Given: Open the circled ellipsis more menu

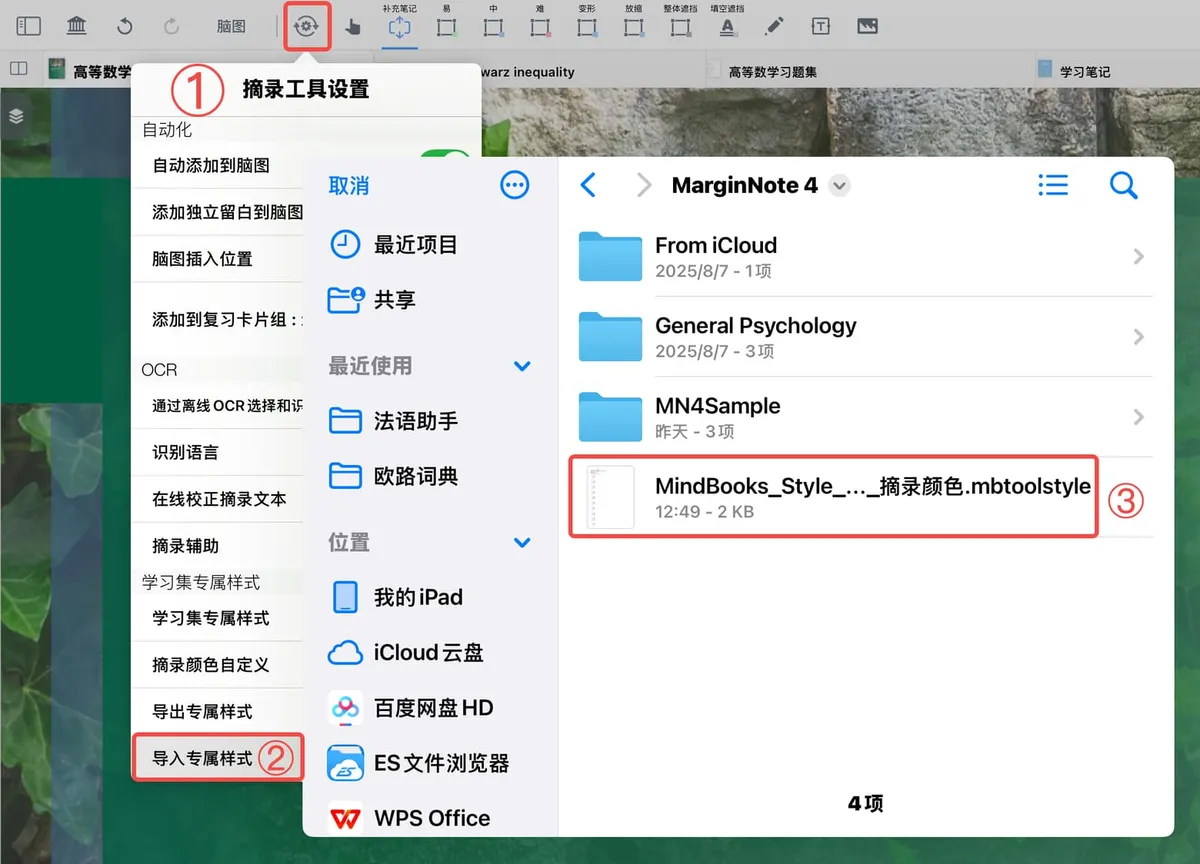Looking at the screenshot, I should point(514,185).
